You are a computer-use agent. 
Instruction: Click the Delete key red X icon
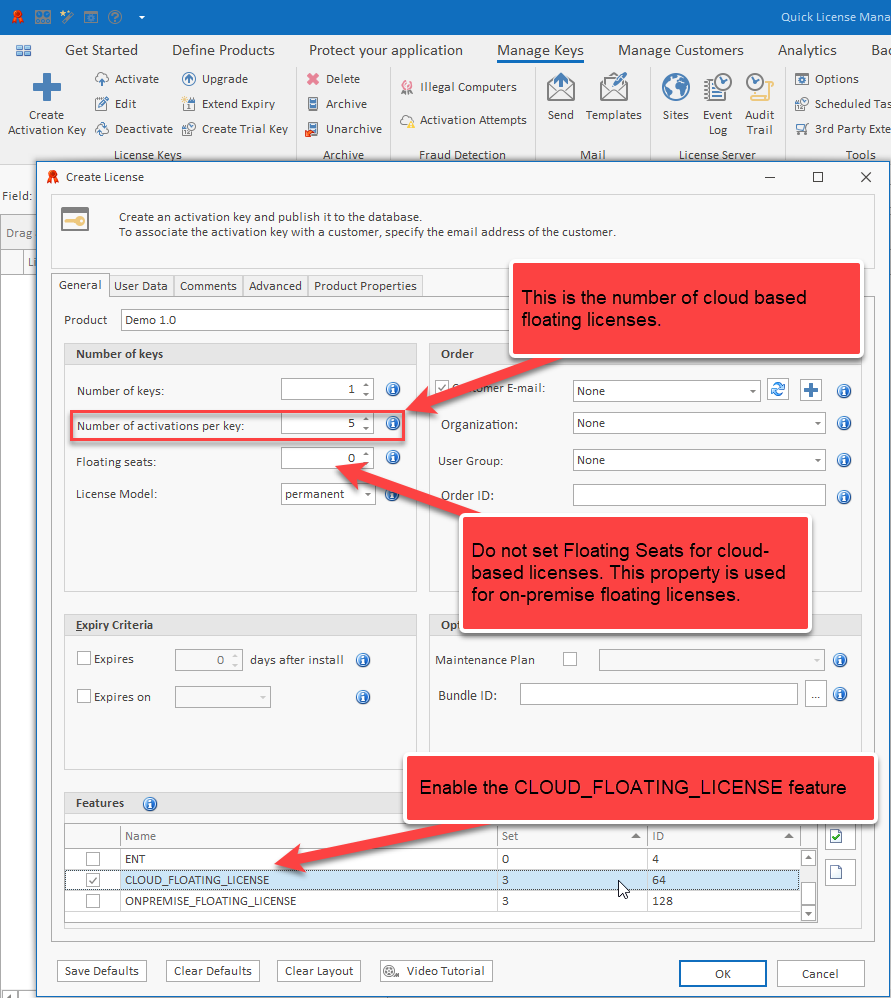pyautogui.click(x=312, y=79)
